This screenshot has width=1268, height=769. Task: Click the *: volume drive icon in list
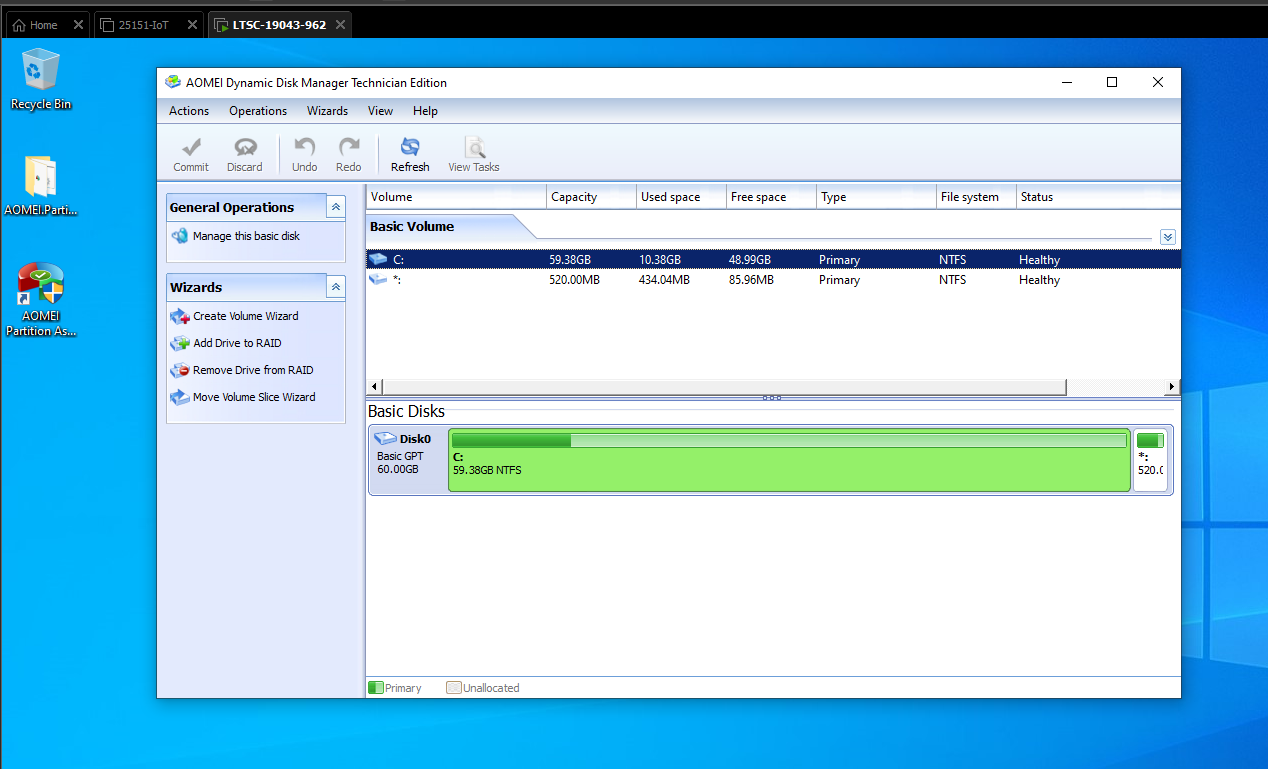378,280
